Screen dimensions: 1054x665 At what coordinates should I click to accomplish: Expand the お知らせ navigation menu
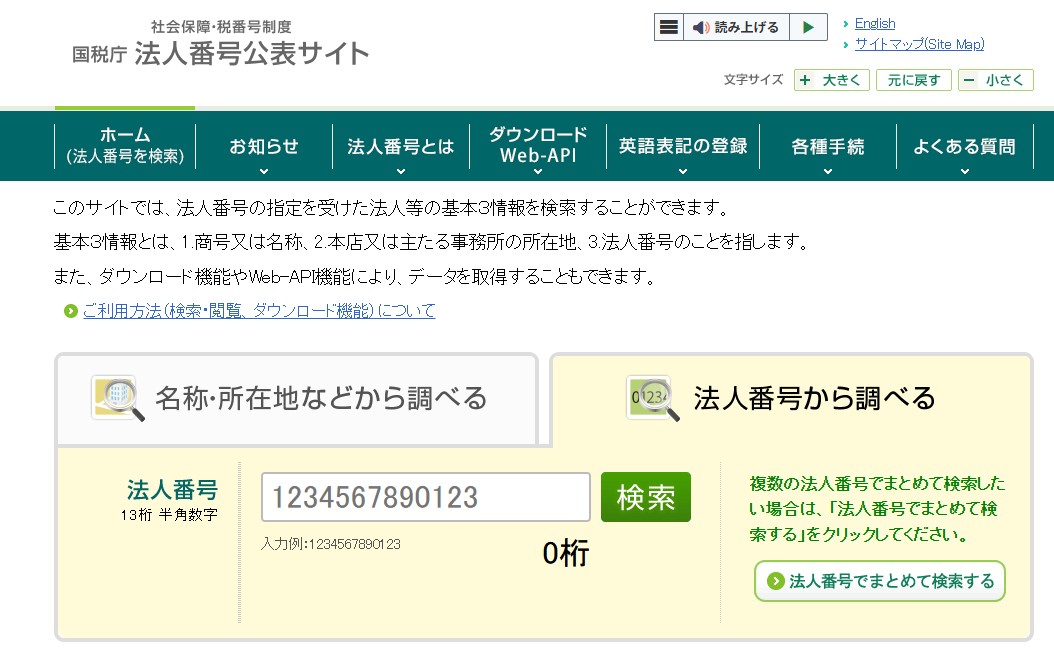(x=264, y=148)
